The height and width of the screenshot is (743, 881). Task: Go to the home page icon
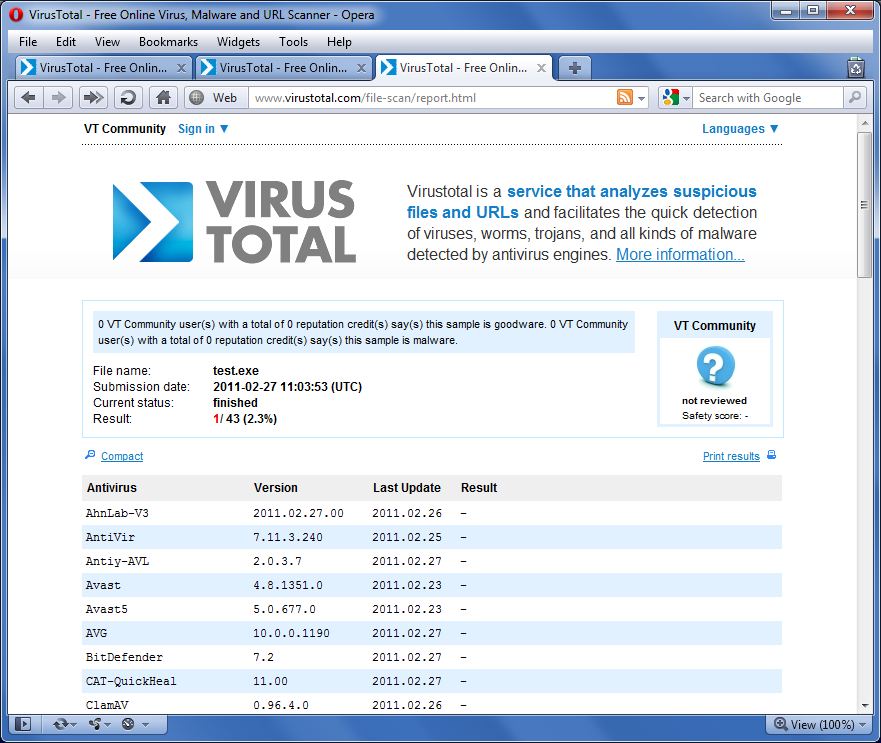click(x=164, y=98)
